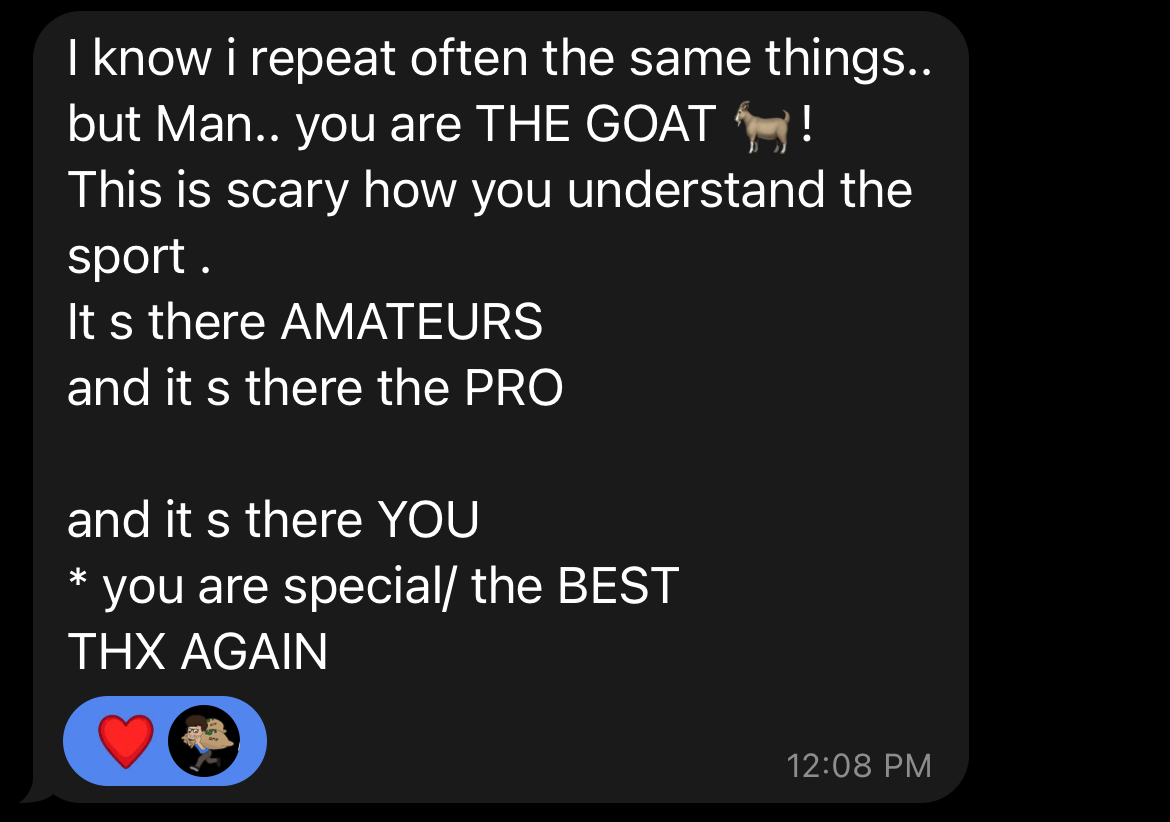Viewport: 1170px width, 822px height.
Task: Click the words THE GOAT
Action: 595,124
